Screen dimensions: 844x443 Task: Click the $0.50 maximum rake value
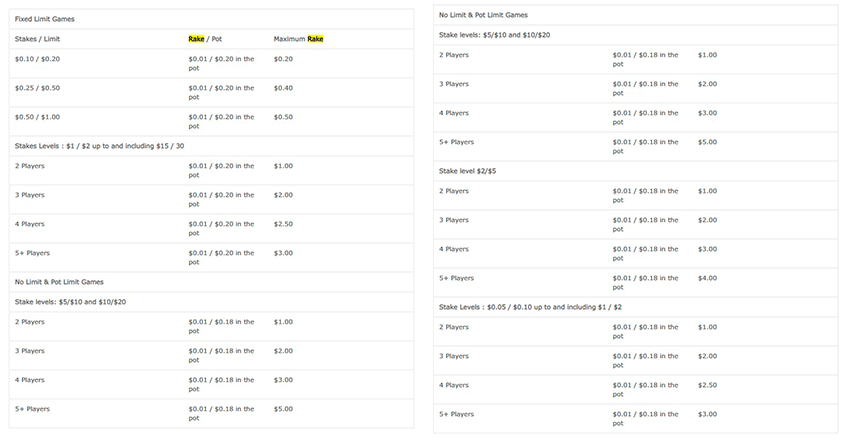tap(283, 117)
